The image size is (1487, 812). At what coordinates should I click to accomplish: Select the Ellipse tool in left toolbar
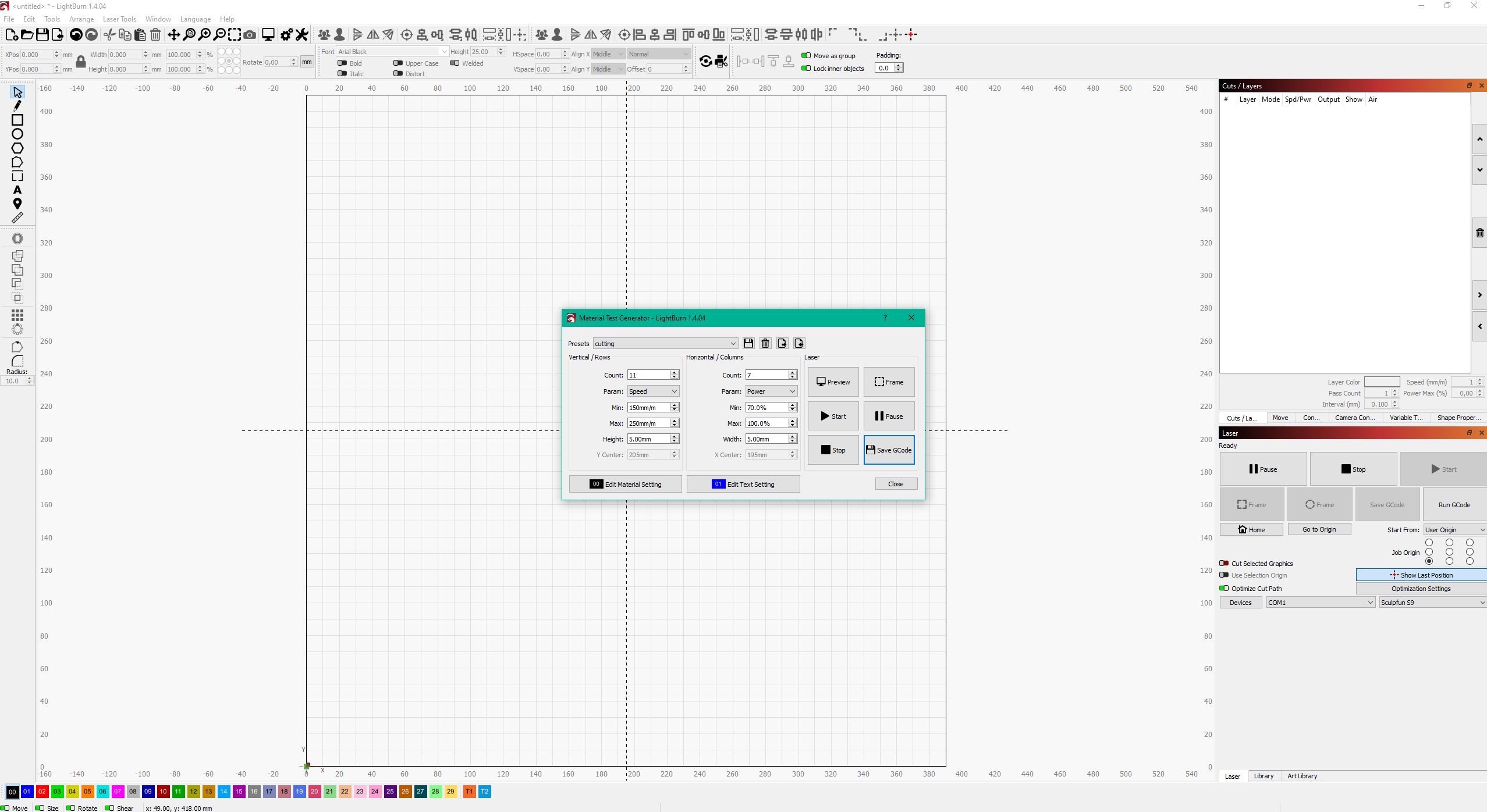tap(17, 134)
